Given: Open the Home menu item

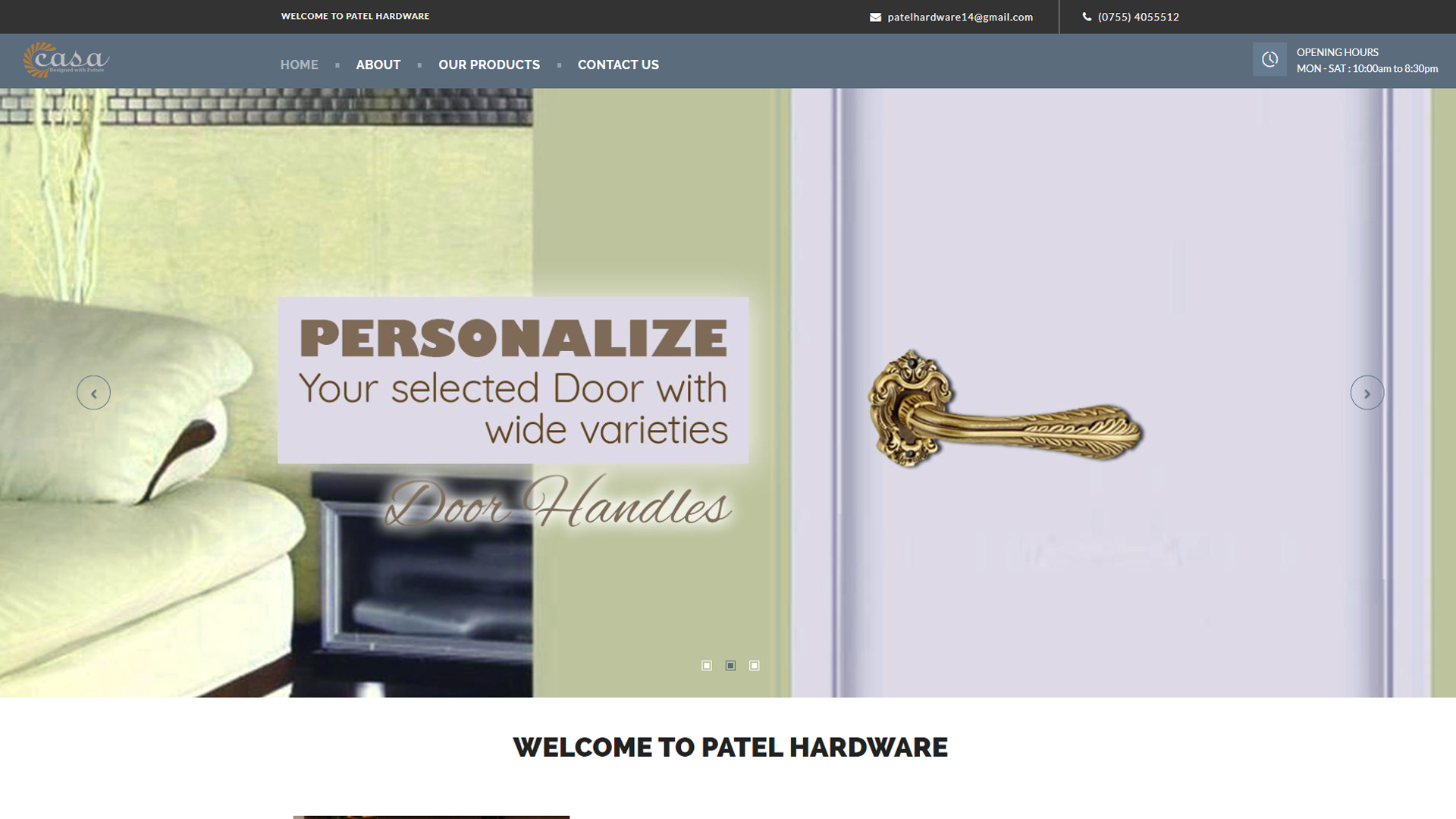Looking at the screenshot, I should pyautogui.click(x=299, y=65).
